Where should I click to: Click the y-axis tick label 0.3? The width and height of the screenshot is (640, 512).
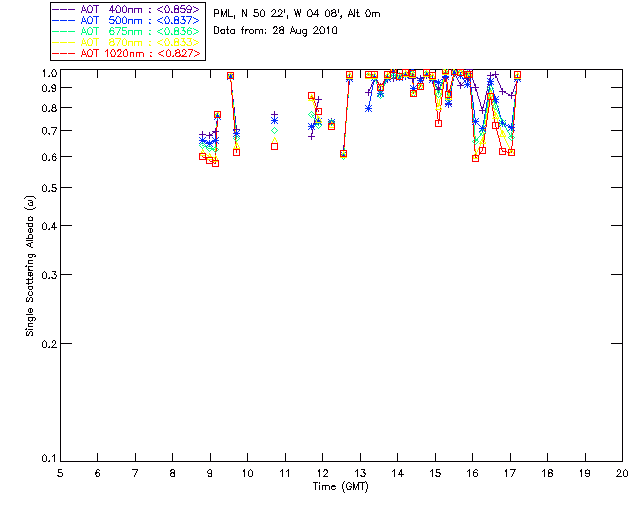[45, 275]
